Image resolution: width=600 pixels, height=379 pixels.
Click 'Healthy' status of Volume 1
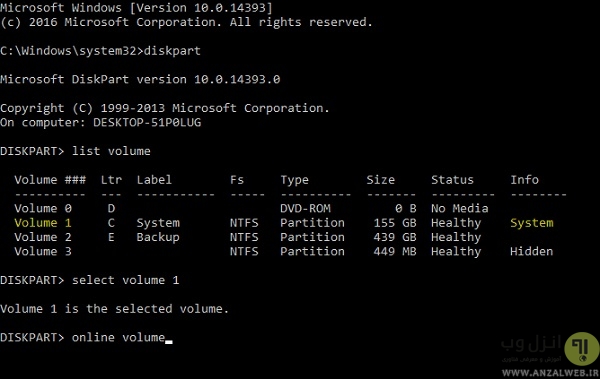pos(456,223)
